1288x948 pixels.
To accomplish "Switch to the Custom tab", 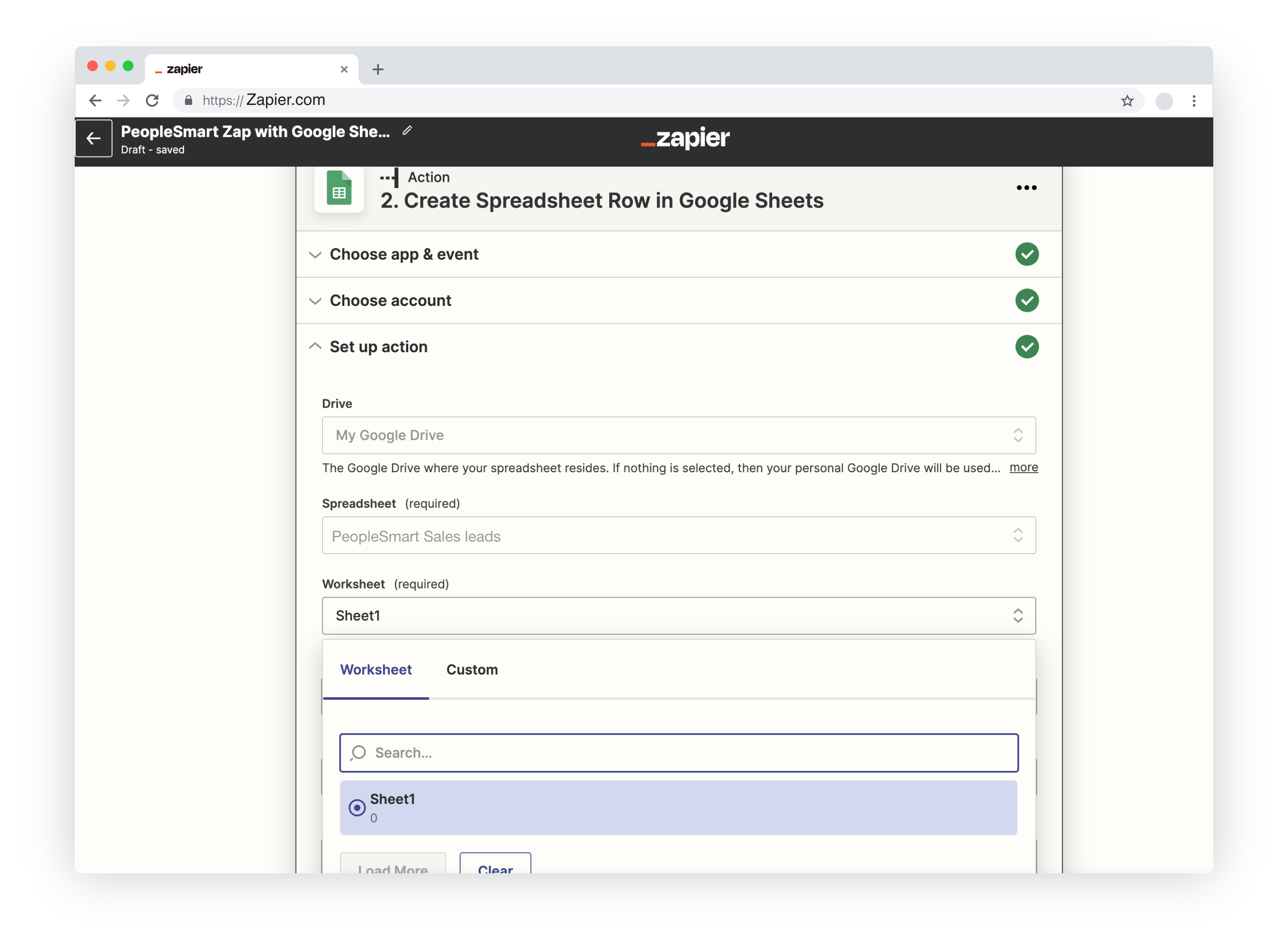I will pyautogui.click(x=472, y=670).
